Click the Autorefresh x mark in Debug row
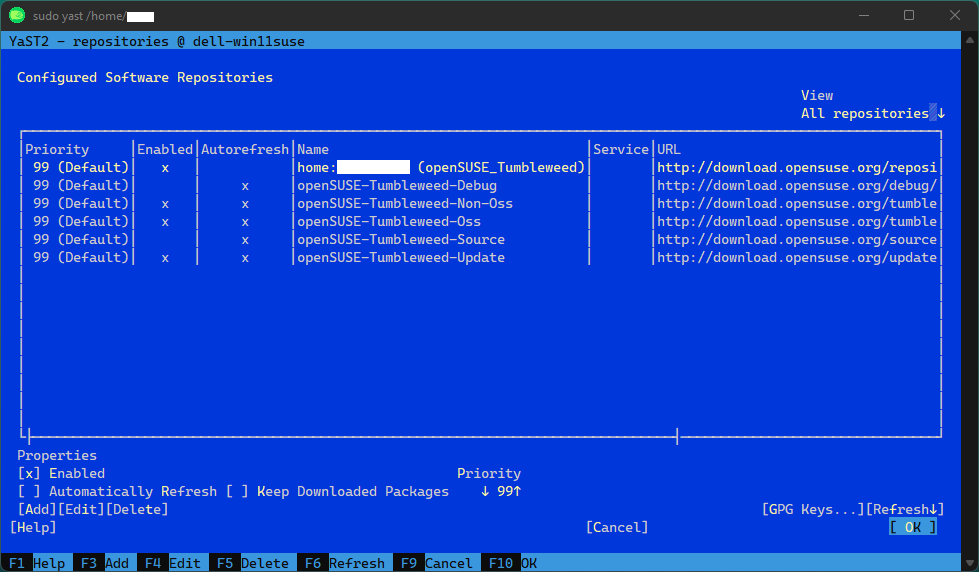 [x=245, y=186]
